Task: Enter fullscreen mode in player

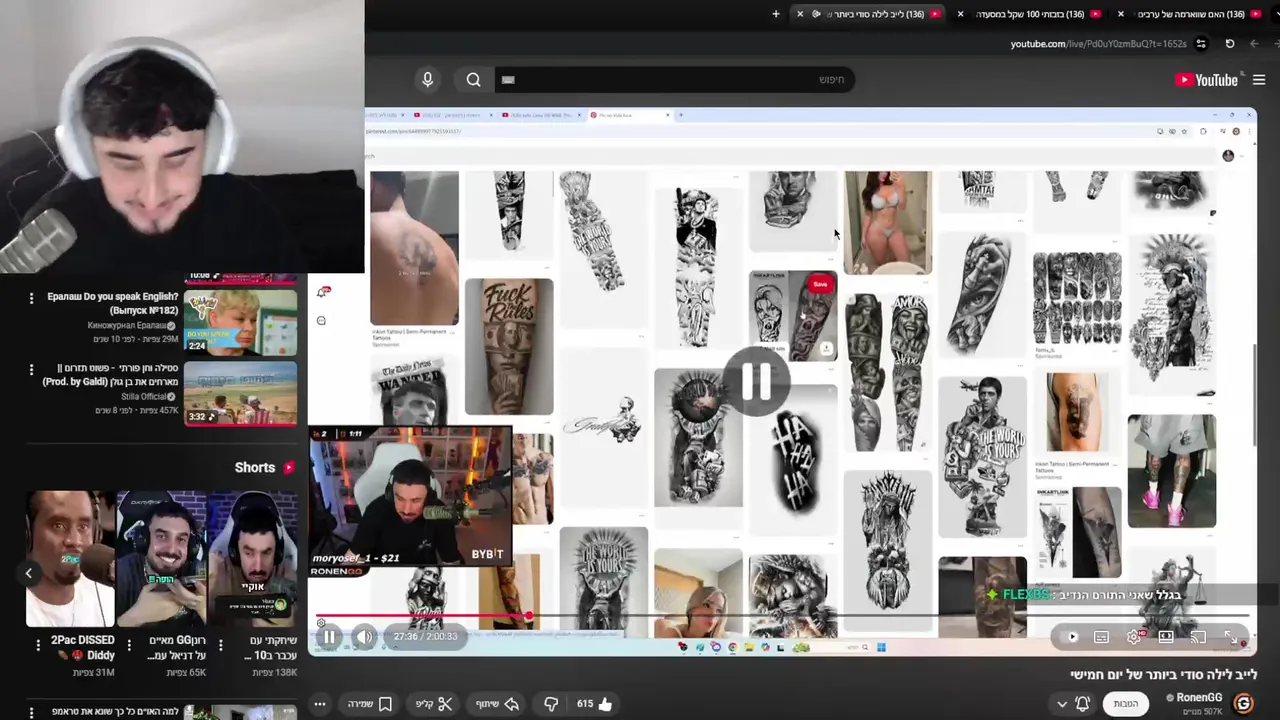Action: 1231,637
